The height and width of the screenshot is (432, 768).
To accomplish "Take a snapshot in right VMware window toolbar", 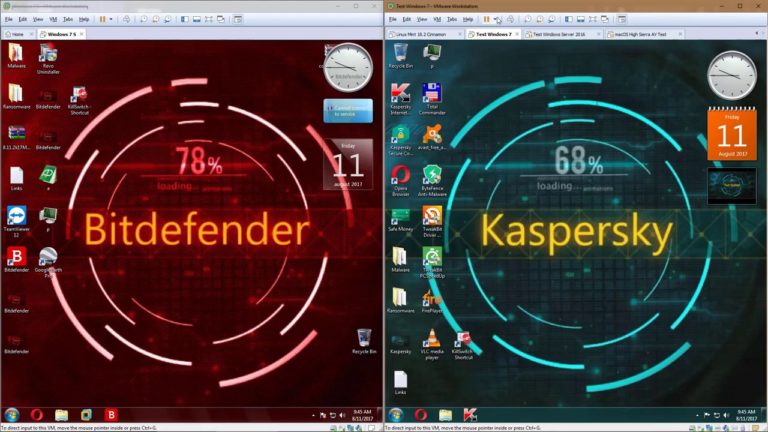I will tap(528, 19).
